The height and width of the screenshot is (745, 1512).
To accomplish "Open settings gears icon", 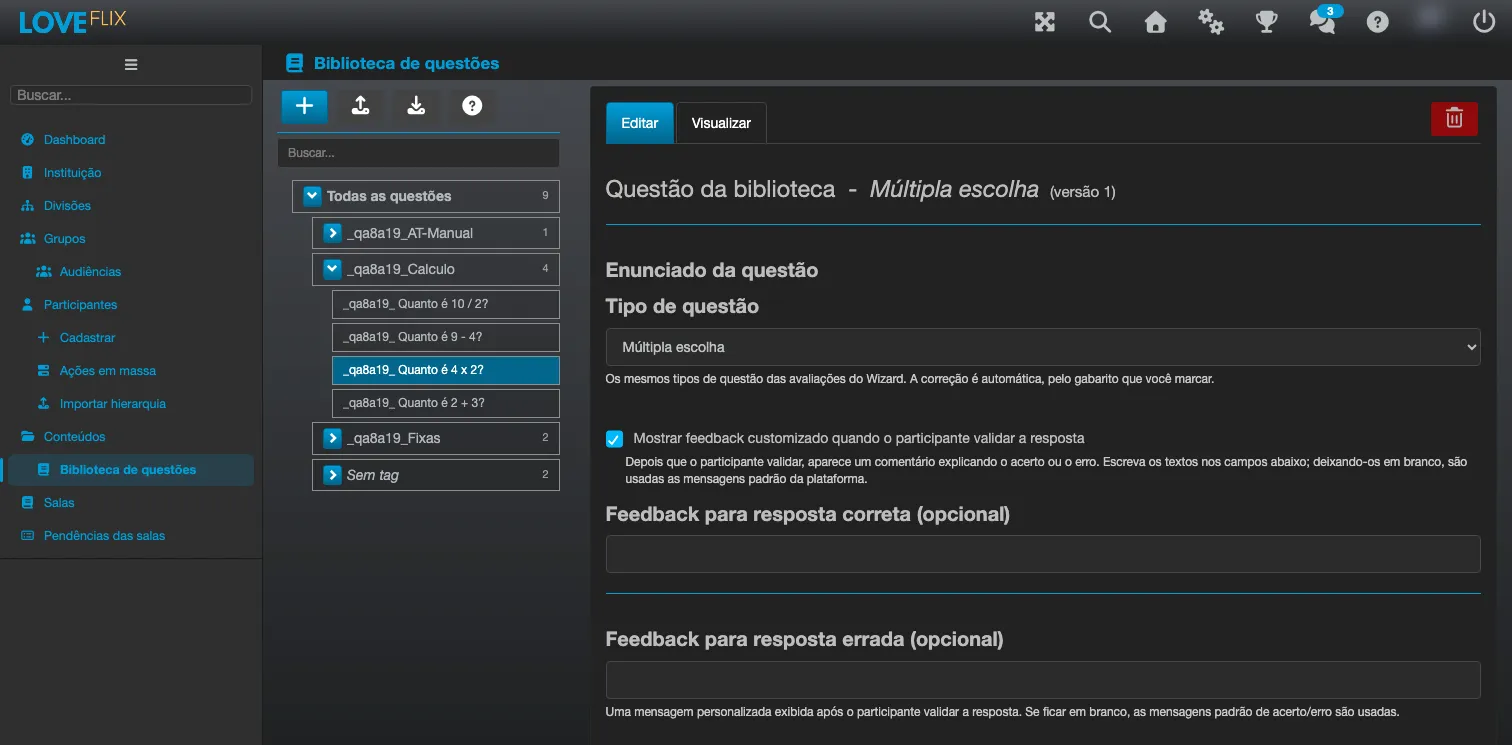I will tap(1211, 22).
